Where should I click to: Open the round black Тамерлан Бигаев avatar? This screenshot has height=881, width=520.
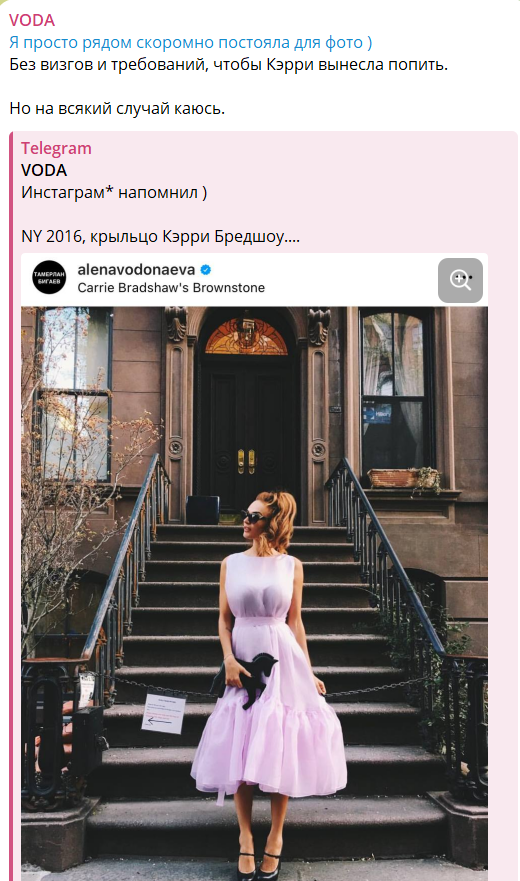tap(49, 277)
